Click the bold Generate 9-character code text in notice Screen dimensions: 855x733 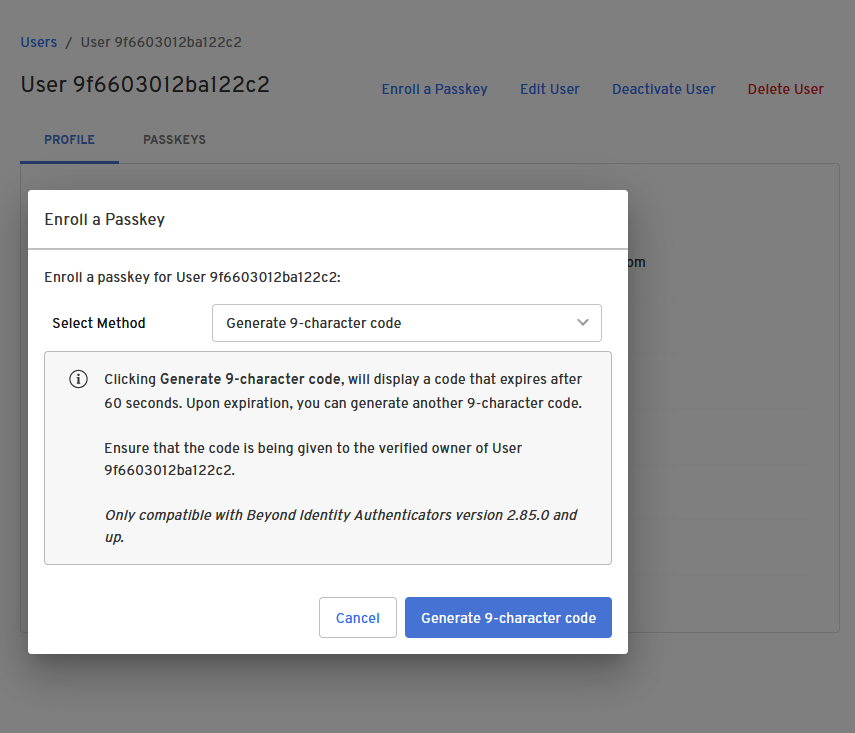[x=251, y=379]
